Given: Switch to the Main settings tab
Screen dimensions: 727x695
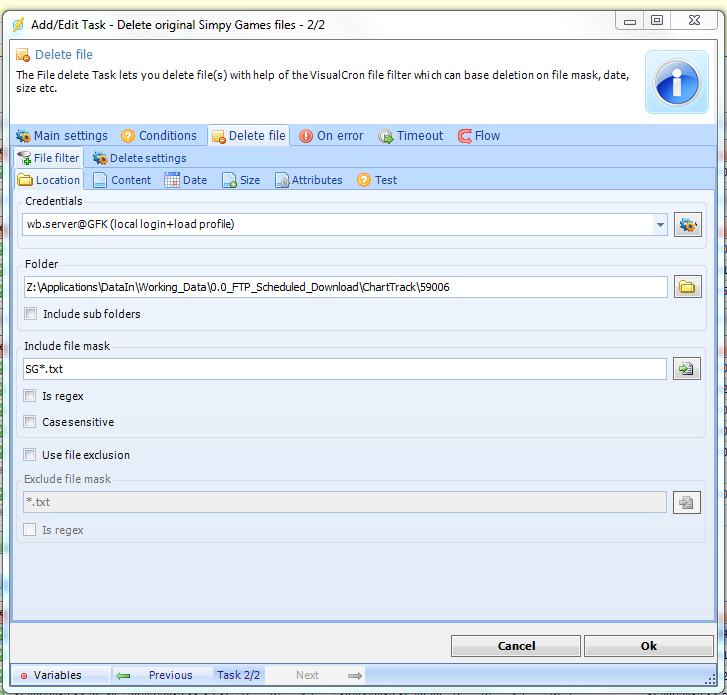Looking at the screenshot, I should tap(62, 136).
